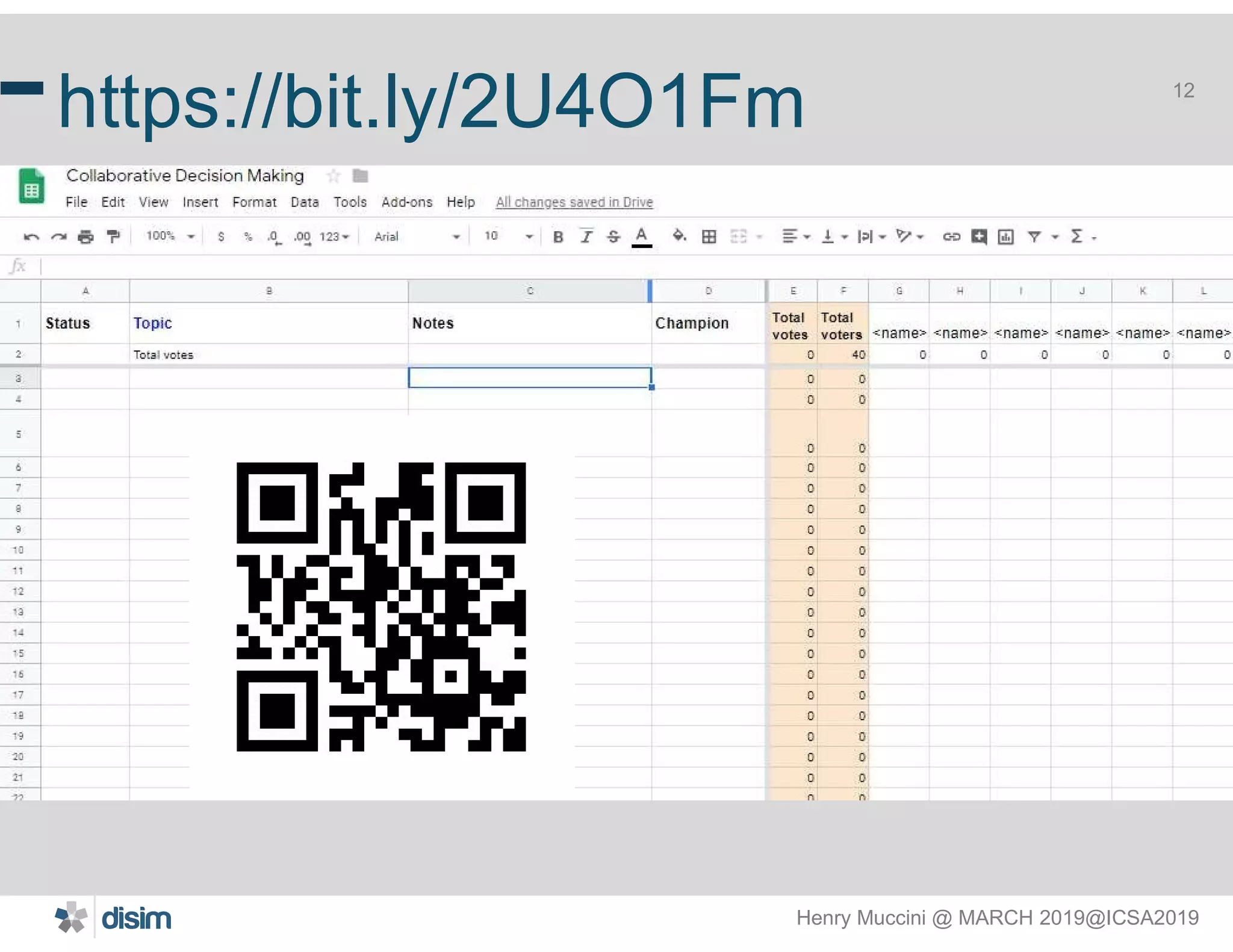The image size is (1233, 952).
Task: Click the Insert comment icon
Action: [979, 236]
